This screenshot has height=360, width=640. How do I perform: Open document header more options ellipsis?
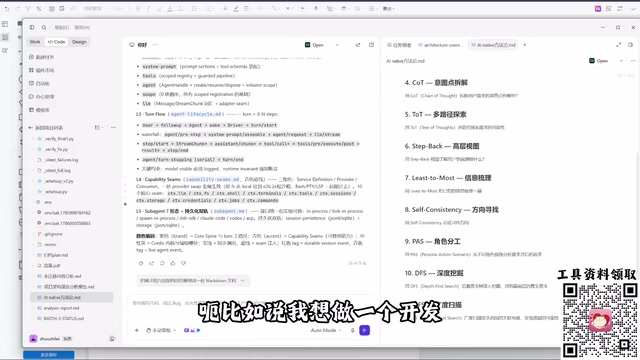coord(633,61)
